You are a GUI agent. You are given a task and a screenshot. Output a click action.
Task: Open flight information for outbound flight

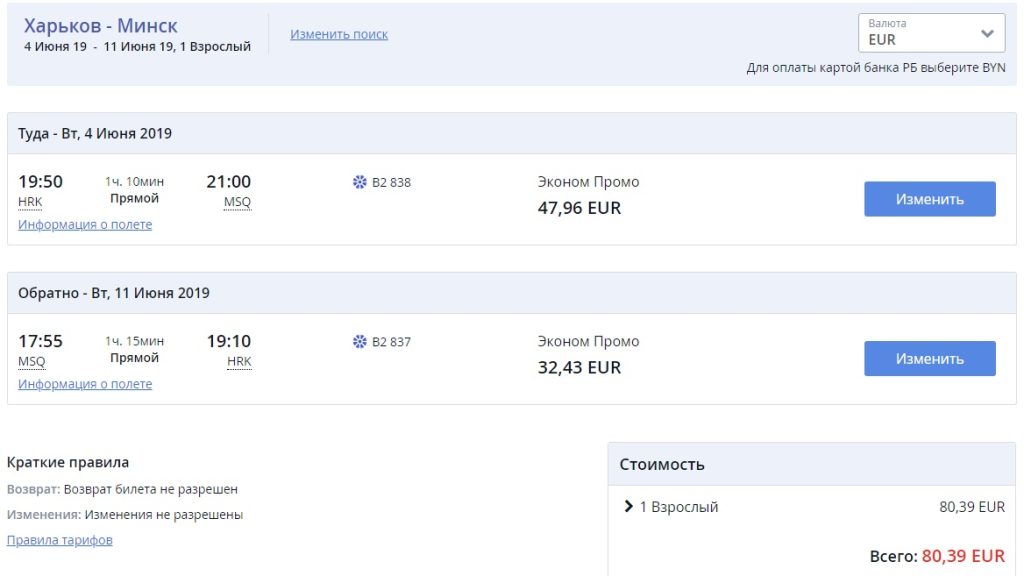click(85, 225)
